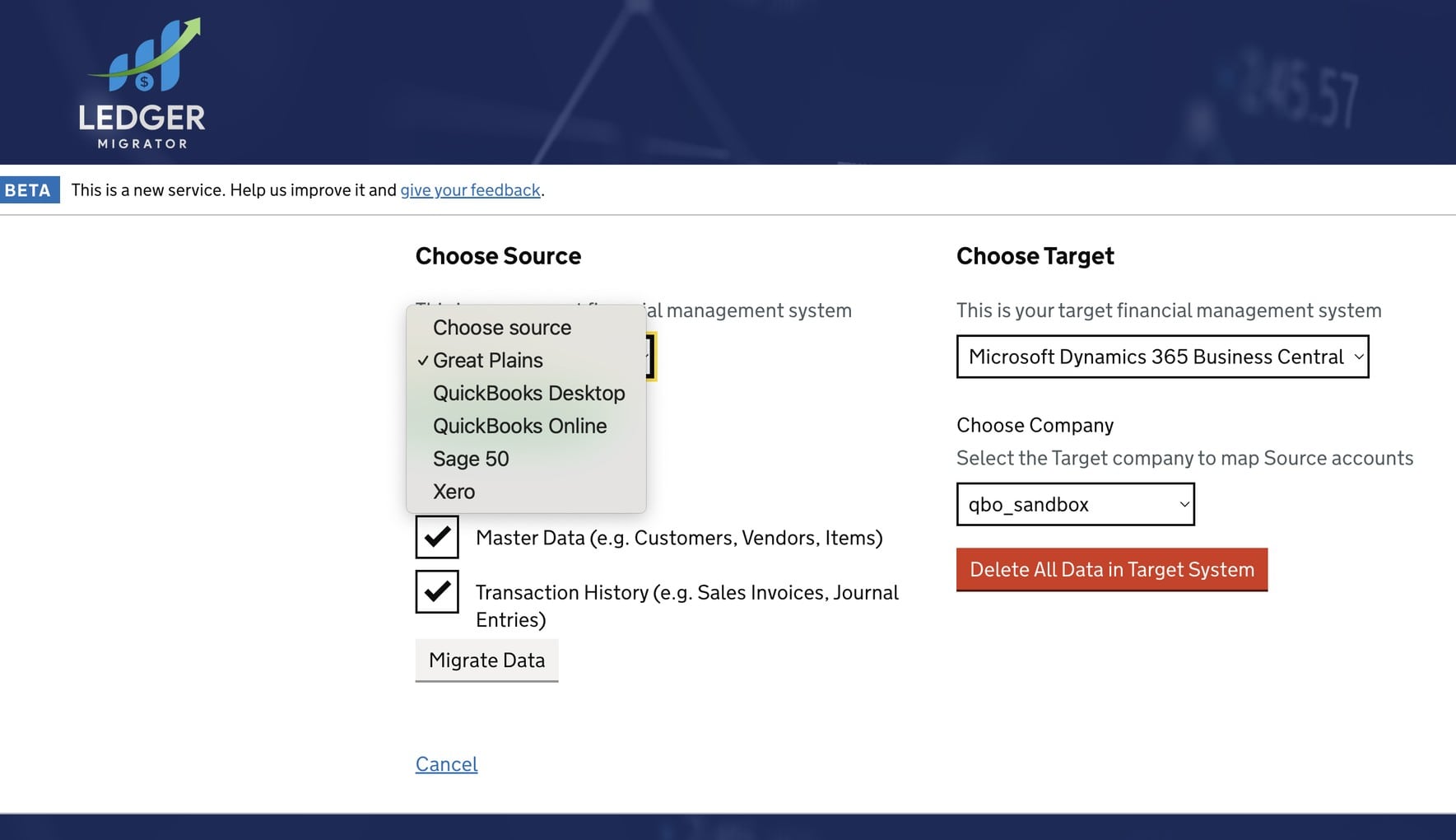Choose the 'Choose source' placeholder entry

[502, 327]
